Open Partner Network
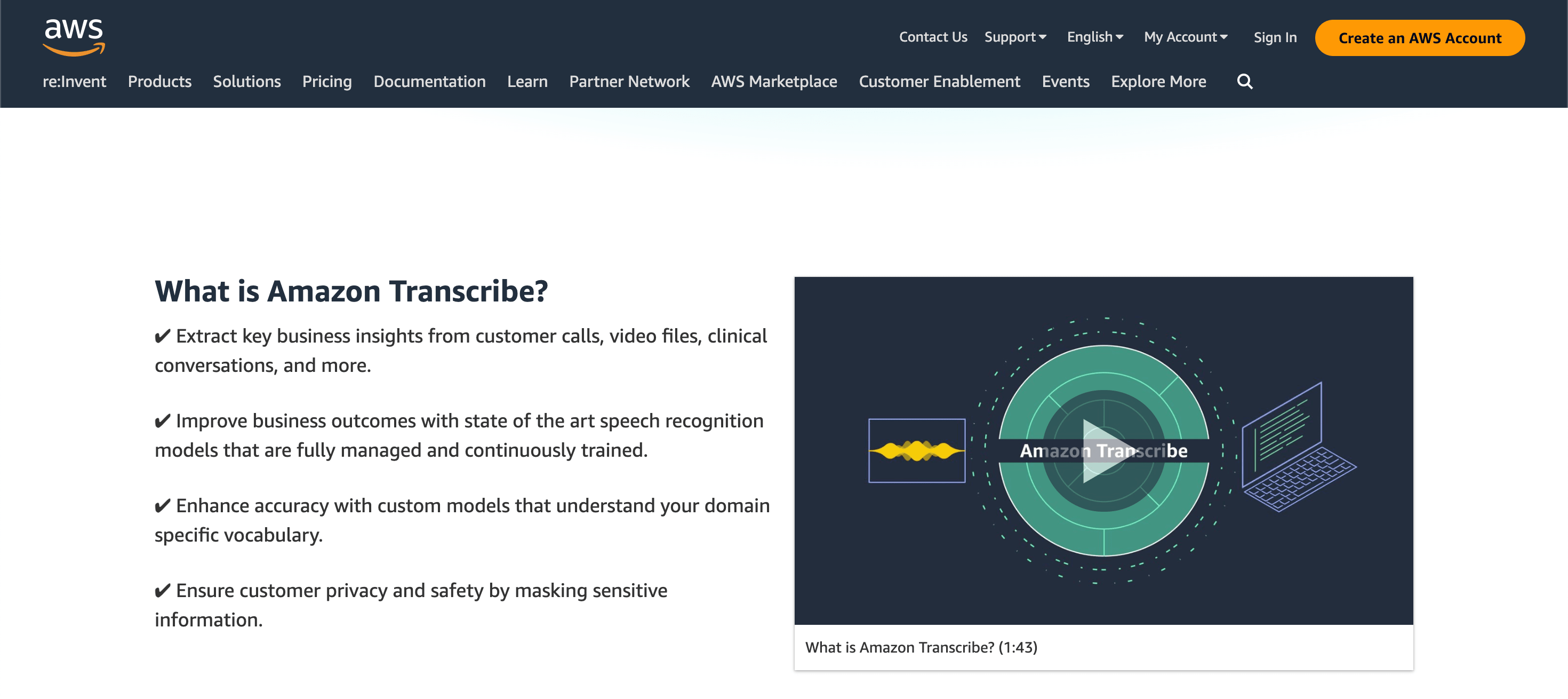This screenshot has height=699, width=1568. pyautogui.click(x=629, y=81)
